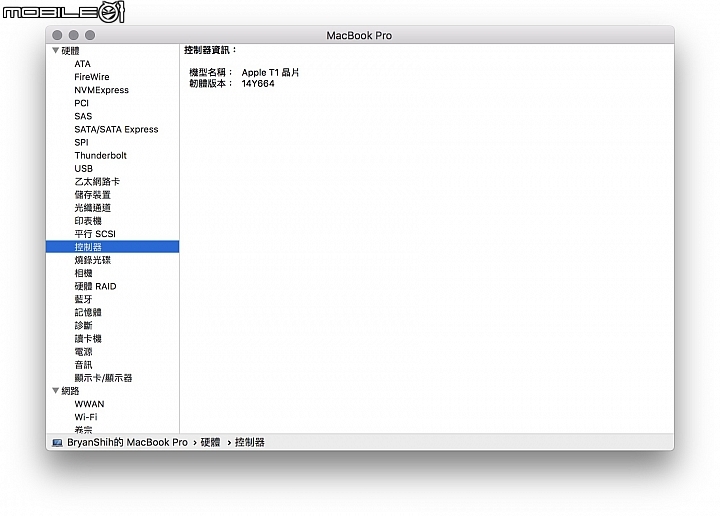Image resolution: width=720 pixels, height=516 pixels.
Task: Select the Apple T1 晶片 model name value
Action: click(x=270, y=73)
